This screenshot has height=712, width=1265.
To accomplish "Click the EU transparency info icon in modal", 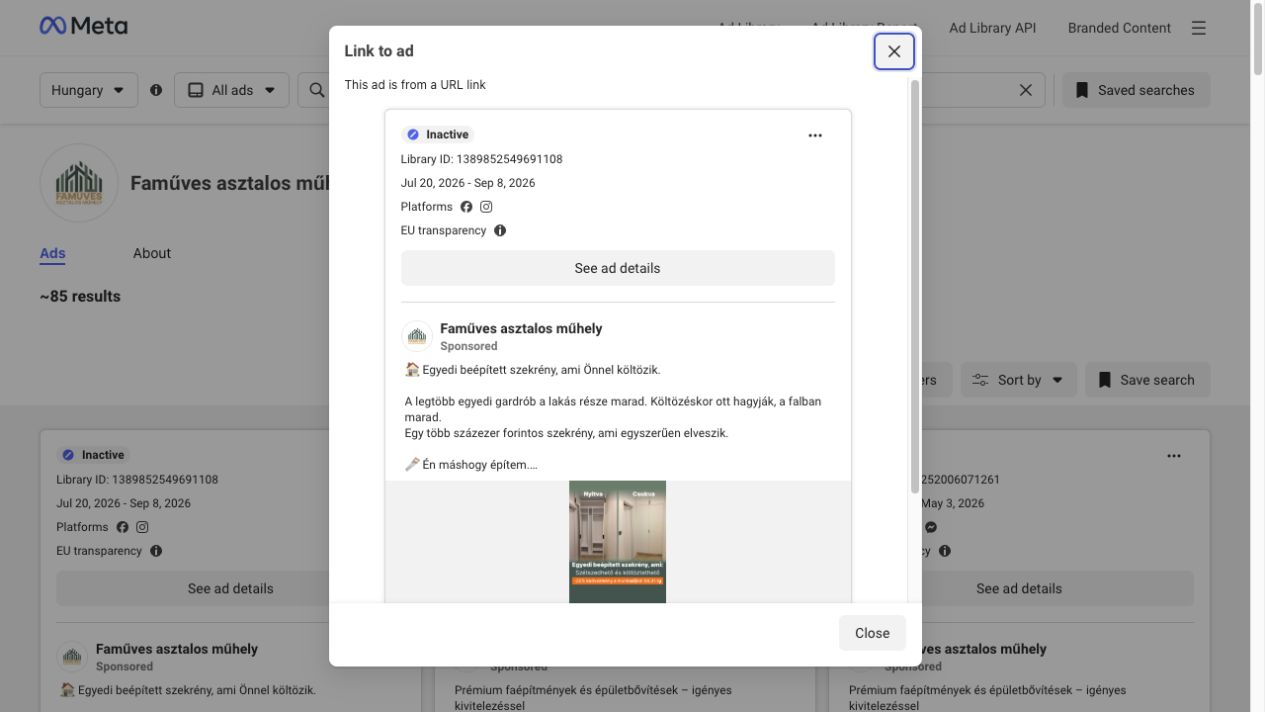I will pos(500,230).
